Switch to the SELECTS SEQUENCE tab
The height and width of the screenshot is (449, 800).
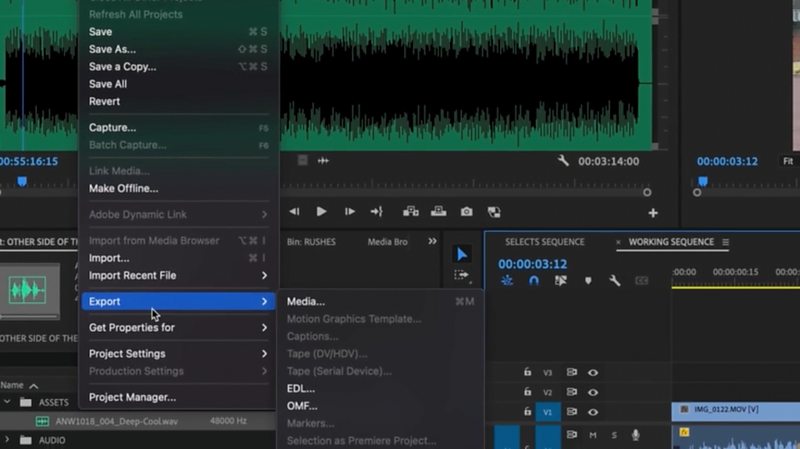coord(544,242)
